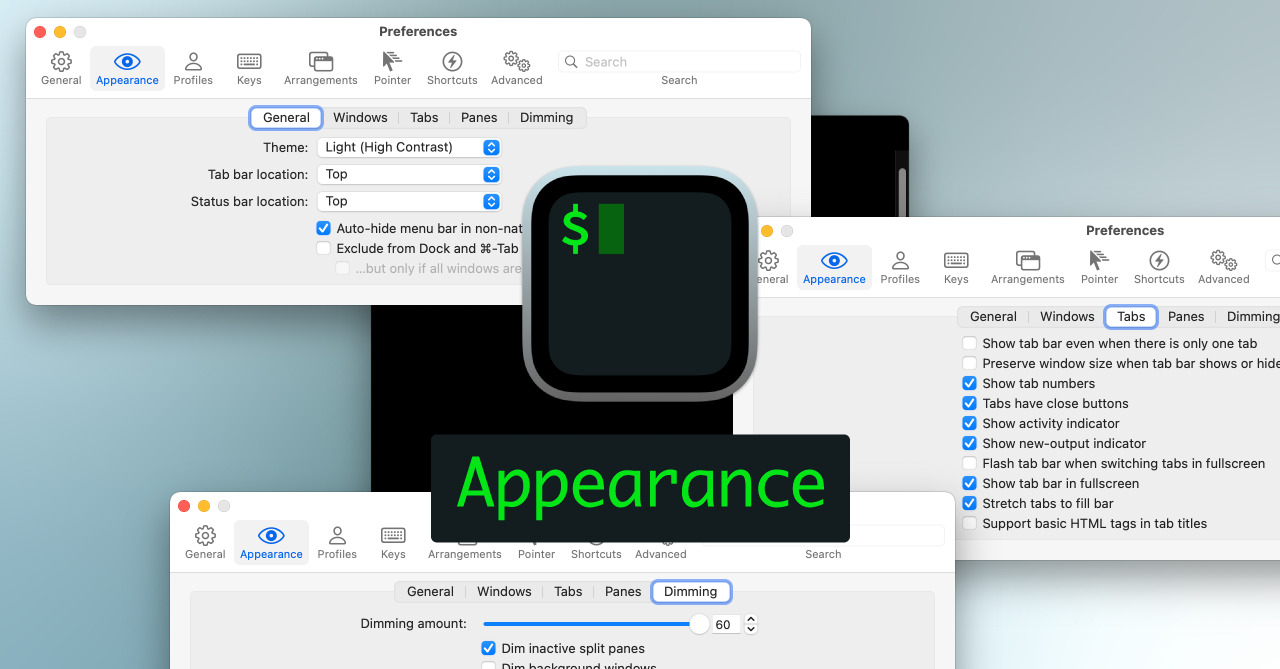Disable 'Show tab numbers'
Viewport: 1280px width, 669px height.
[969, 383]
